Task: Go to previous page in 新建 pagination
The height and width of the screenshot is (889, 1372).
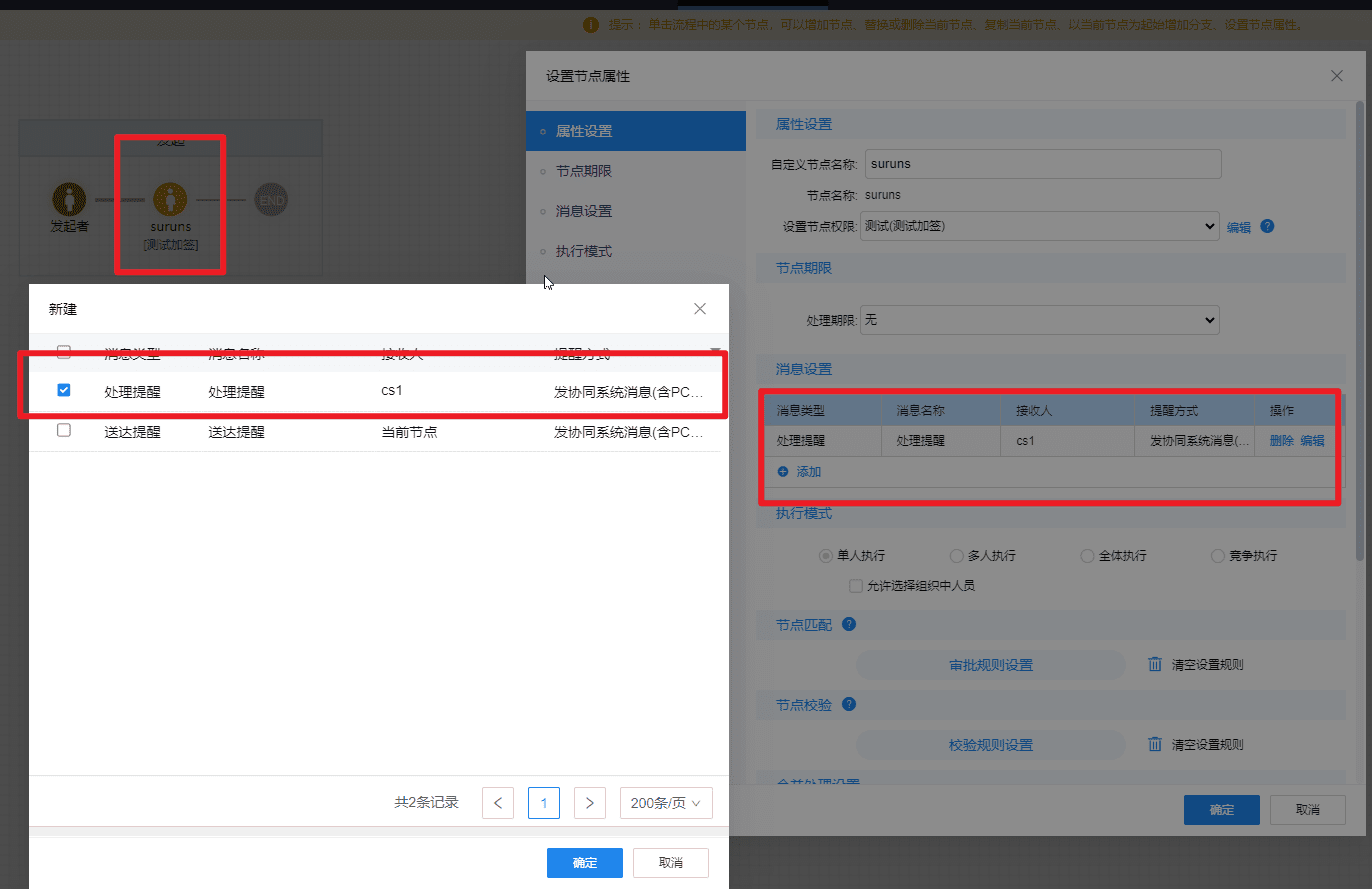Action: (x=498, y=802)
